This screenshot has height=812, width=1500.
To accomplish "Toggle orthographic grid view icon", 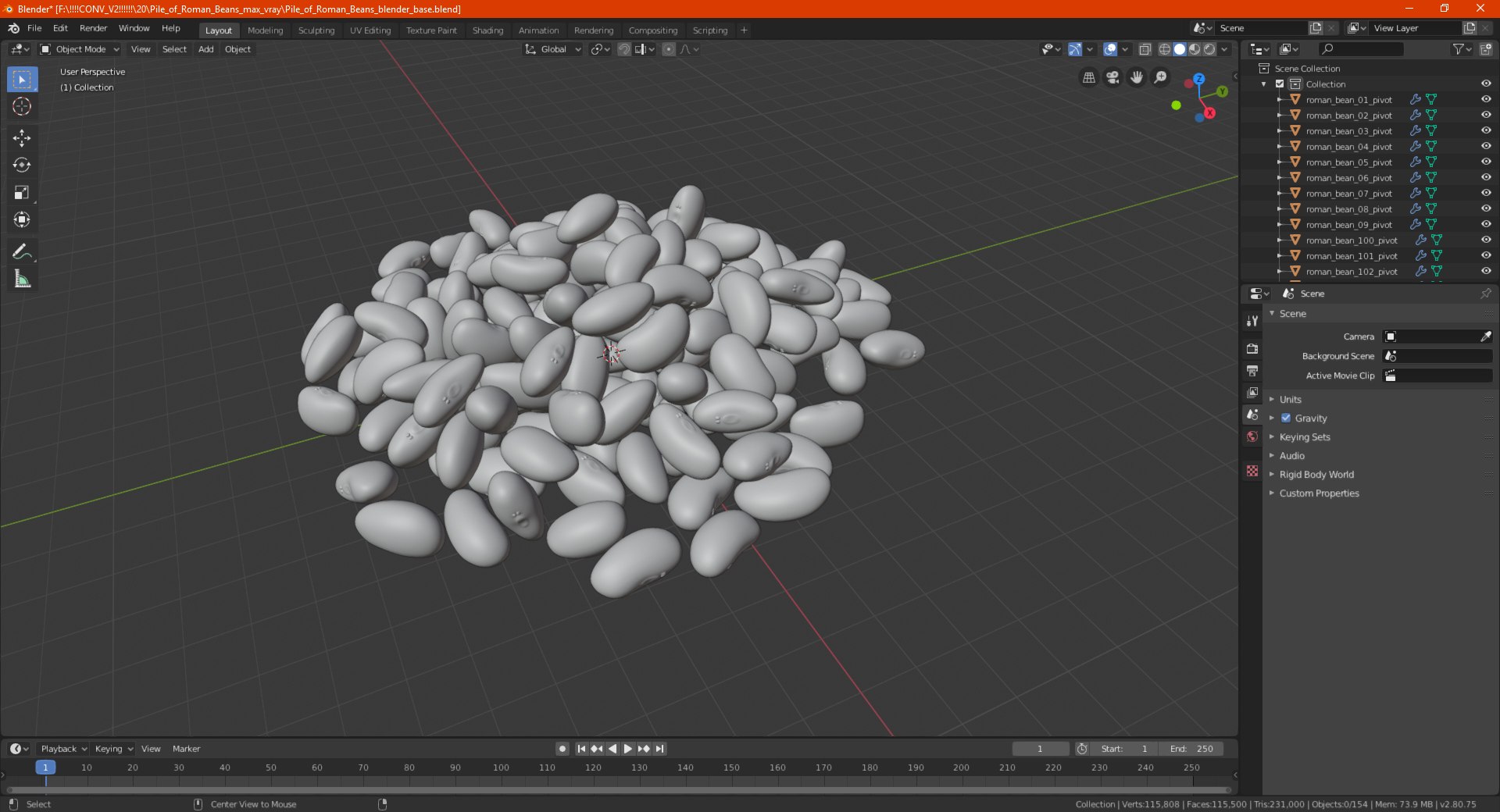I will [1088, 77].
